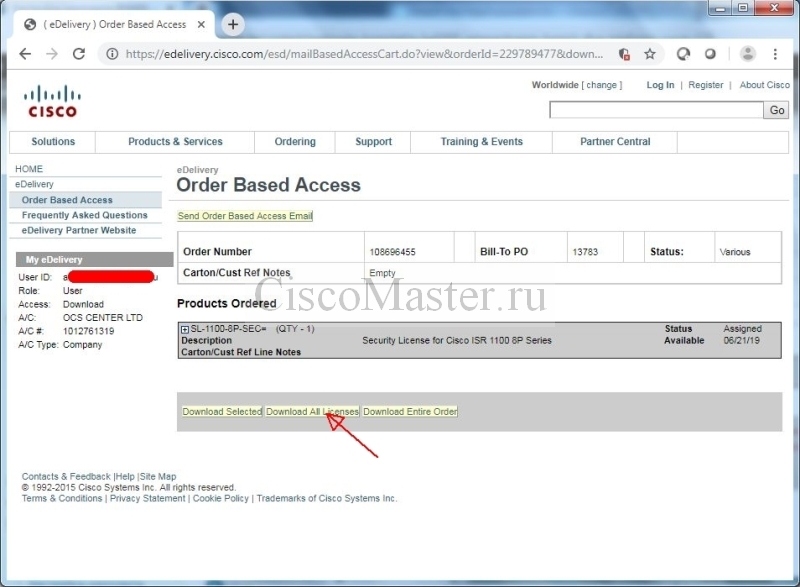The width and height of the screenshot is (800, 587).
Task: Click Send Order Based Access Email
Action: click(245, 216)
